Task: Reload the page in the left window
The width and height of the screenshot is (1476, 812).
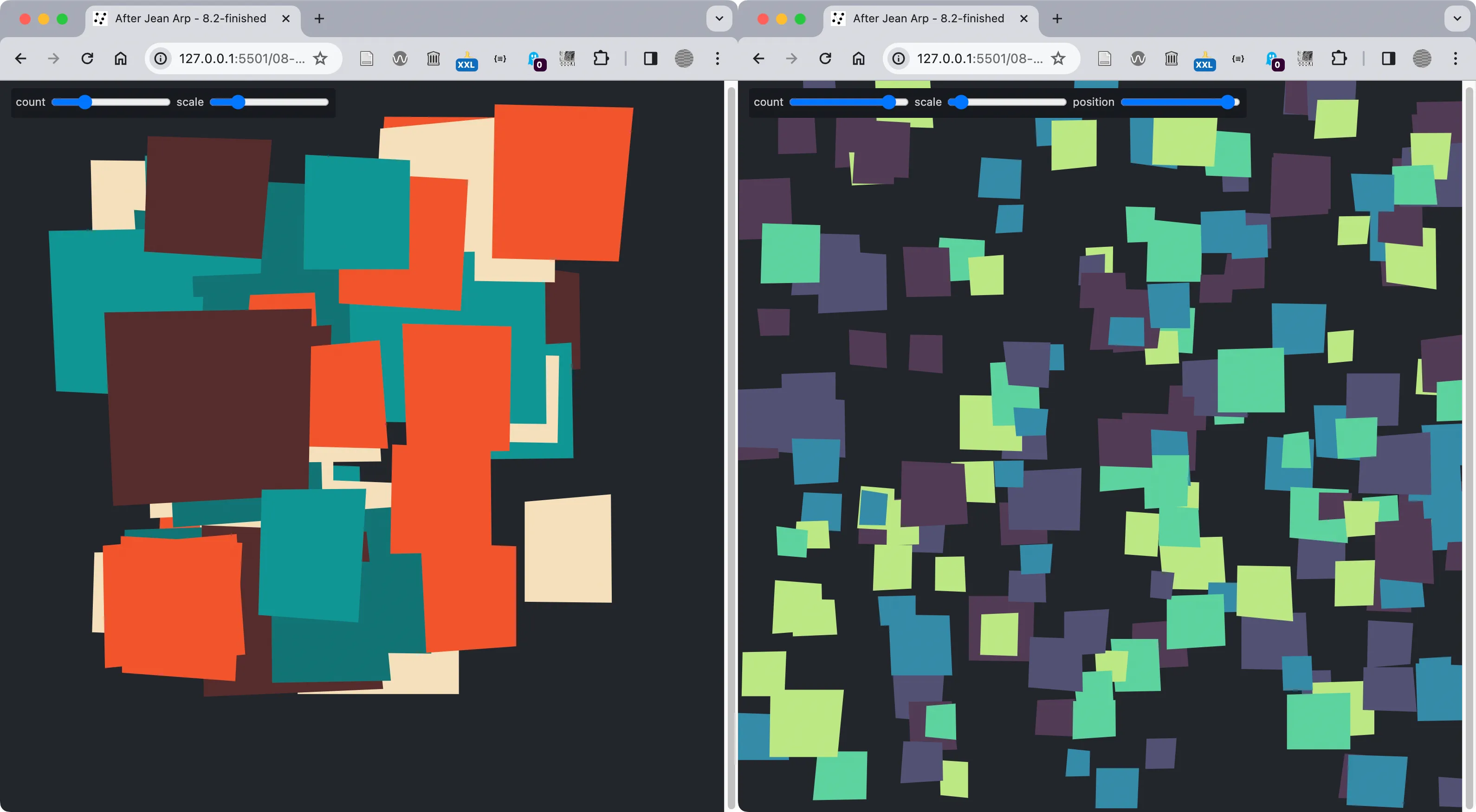Action: (x=88, y=58)
